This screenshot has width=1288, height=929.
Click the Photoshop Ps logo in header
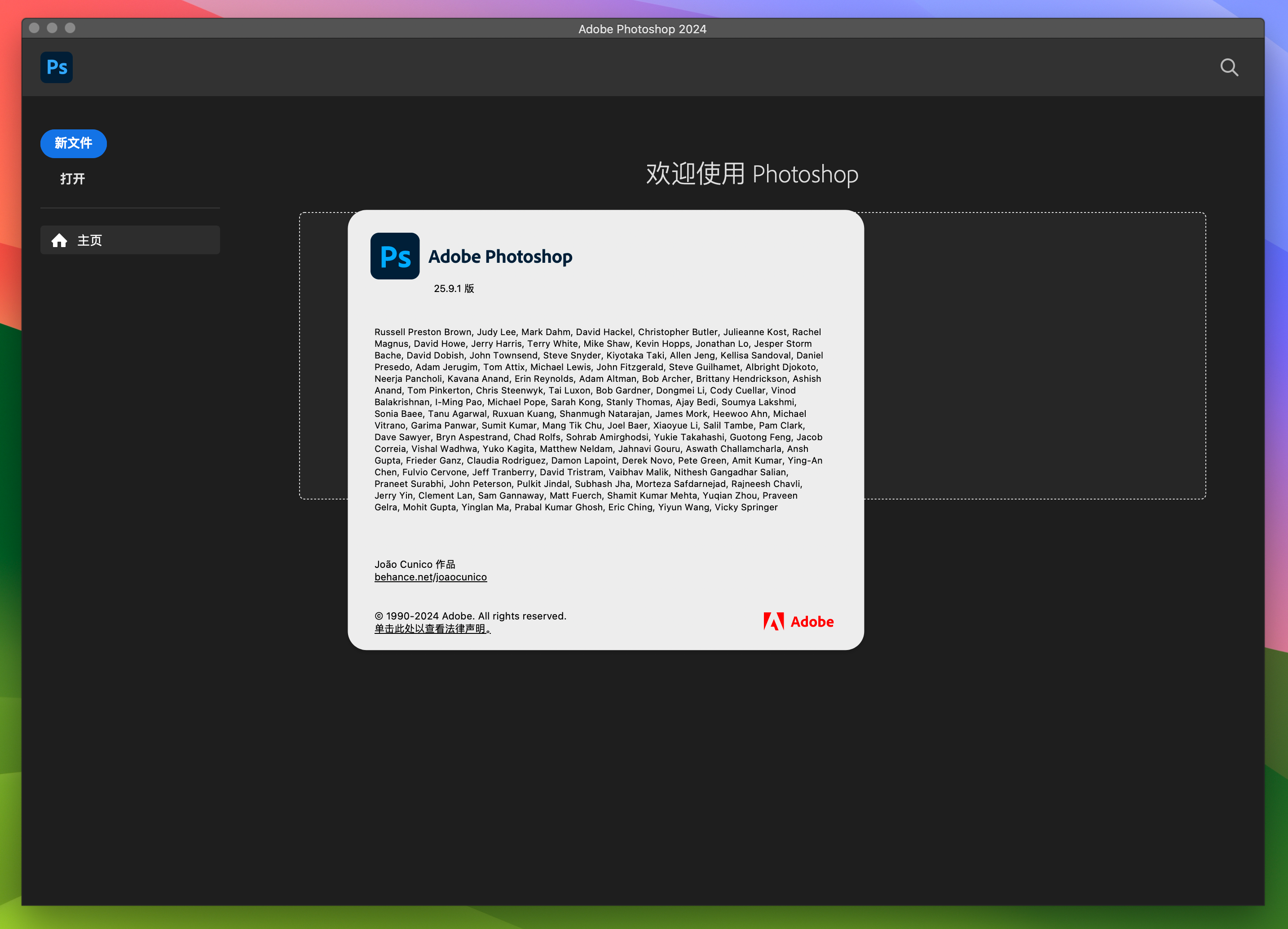(x=56, y=67)
